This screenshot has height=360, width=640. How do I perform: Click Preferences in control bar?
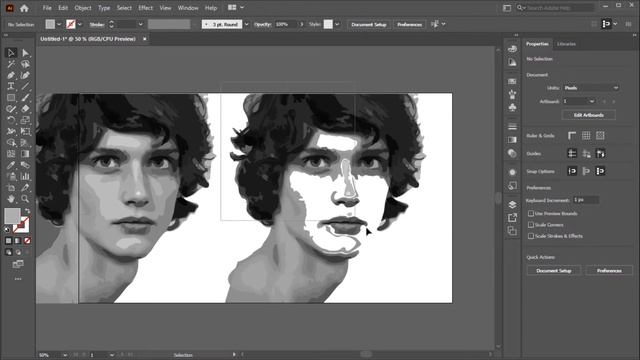[x=409, y=24]
